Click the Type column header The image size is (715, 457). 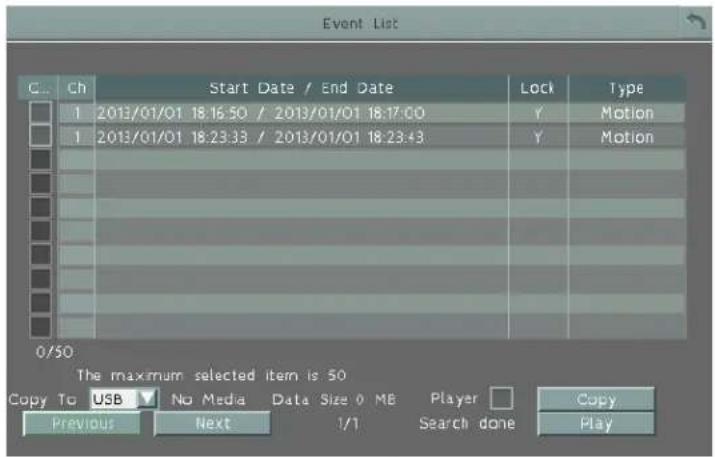click(x=627, y=88)
